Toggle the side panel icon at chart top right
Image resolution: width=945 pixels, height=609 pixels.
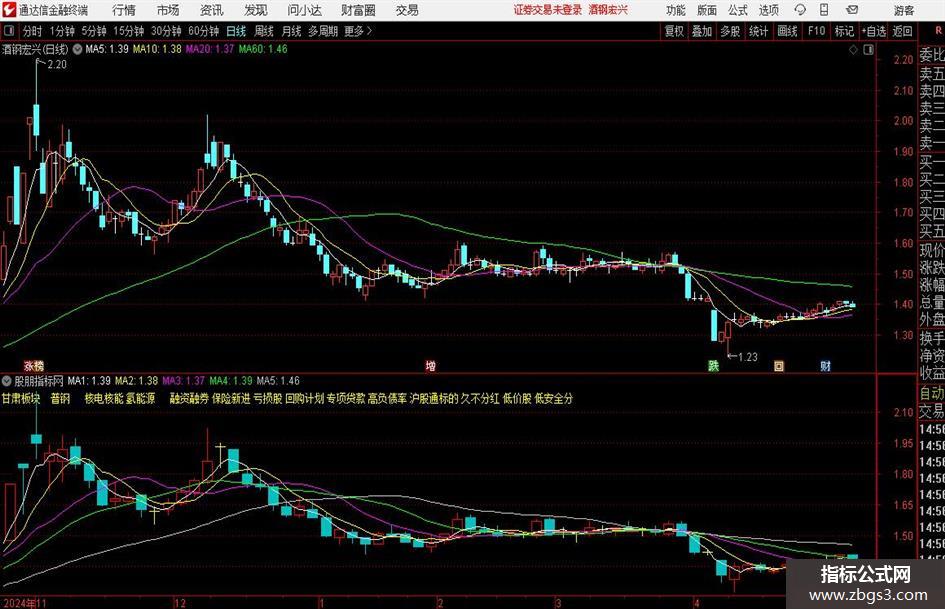pyautogui.click(x=868, y=50)
